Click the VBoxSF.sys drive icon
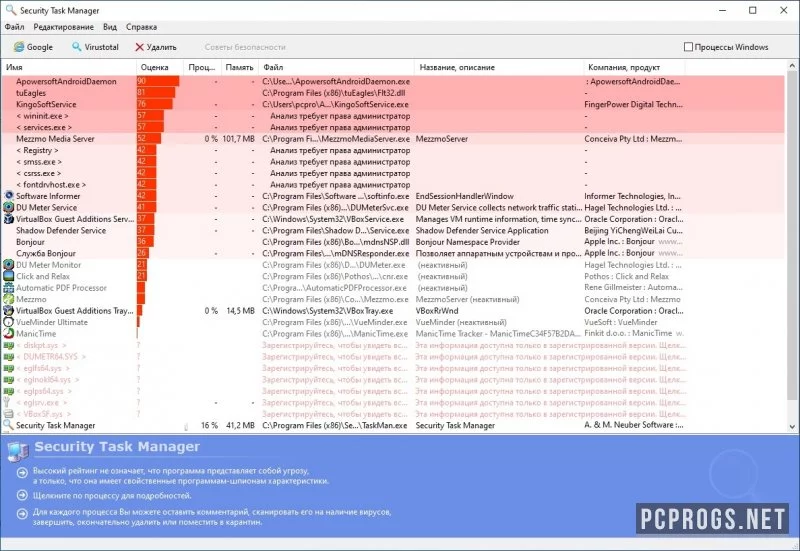This screenshot has width=800, height=551. tap(9, 414)
